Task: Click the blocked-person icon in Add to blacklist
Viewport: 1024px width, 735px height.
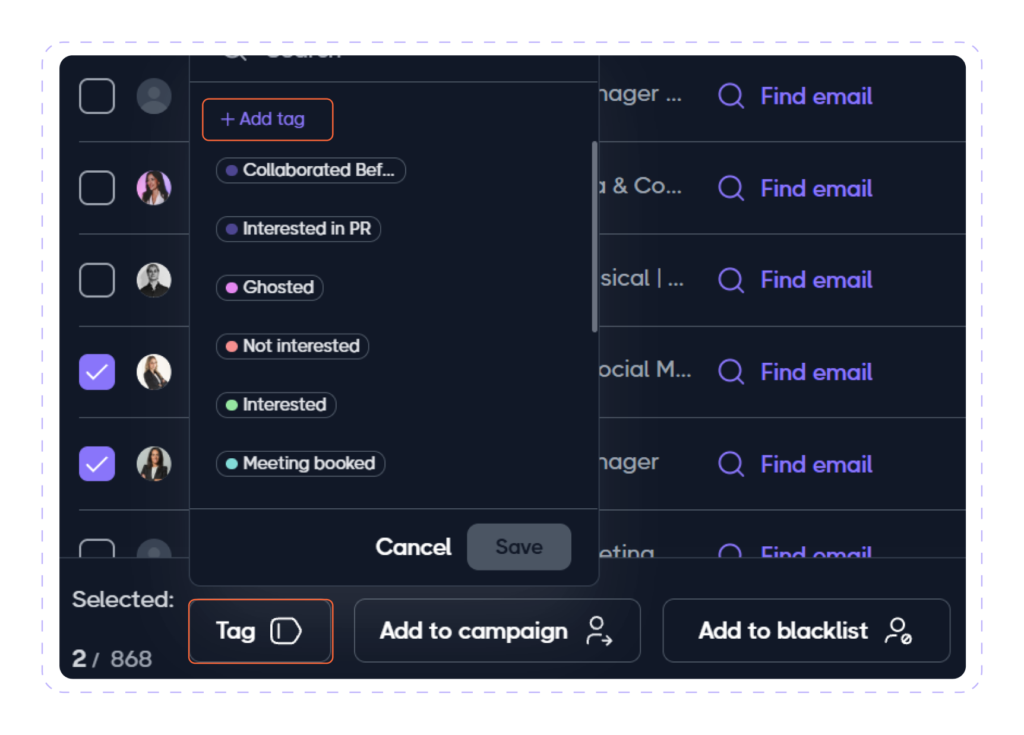Action: [899, 631]
